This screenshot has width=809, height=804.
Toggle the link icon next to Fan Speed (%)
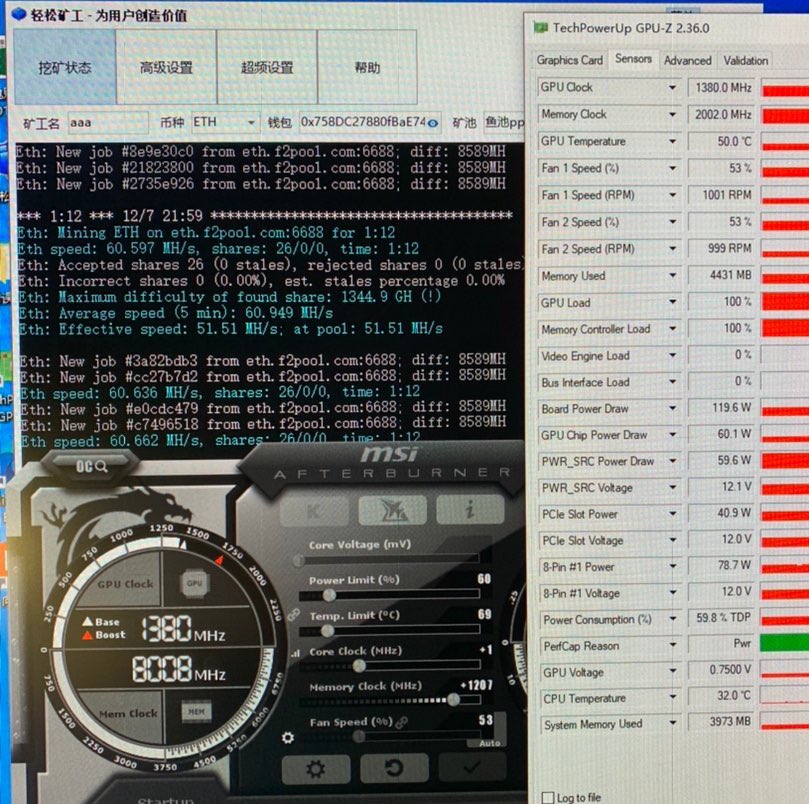[401, 722]
